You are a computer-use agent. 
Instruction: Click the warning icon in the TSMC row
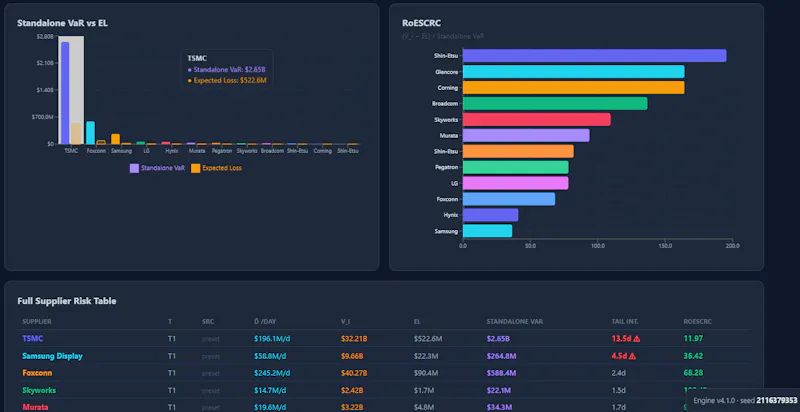pyautogui.click(x=636, y=339)
